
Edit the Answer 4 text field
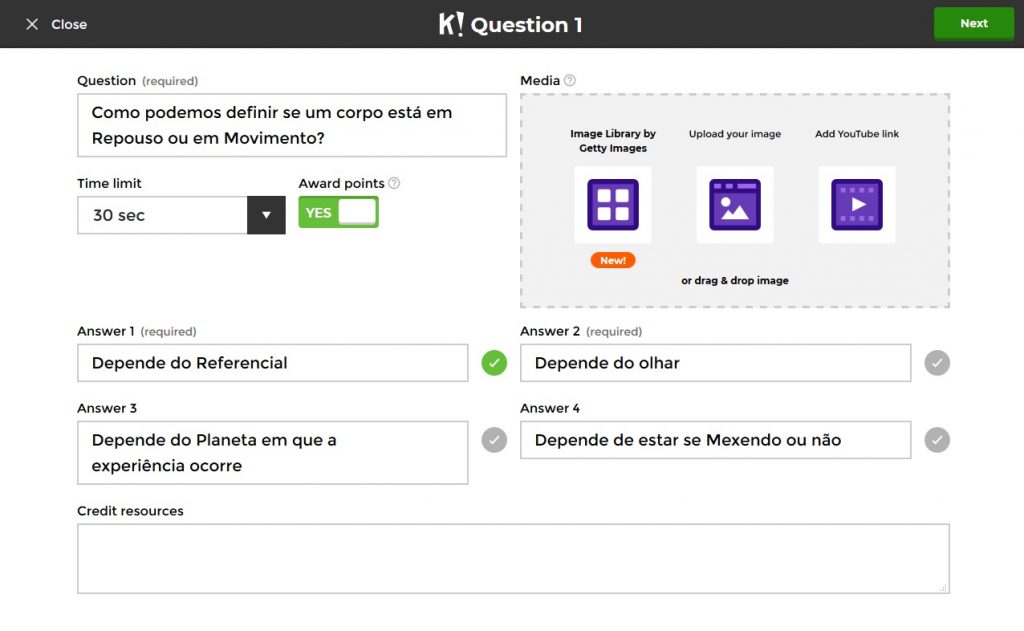pos(715,440)
